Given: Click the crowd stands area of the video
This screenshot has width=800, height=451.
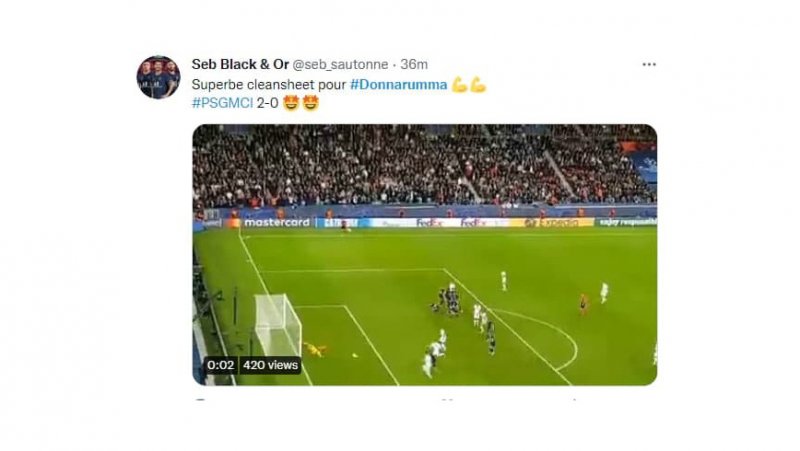Looking at the screenshot, I should [424, 166].
